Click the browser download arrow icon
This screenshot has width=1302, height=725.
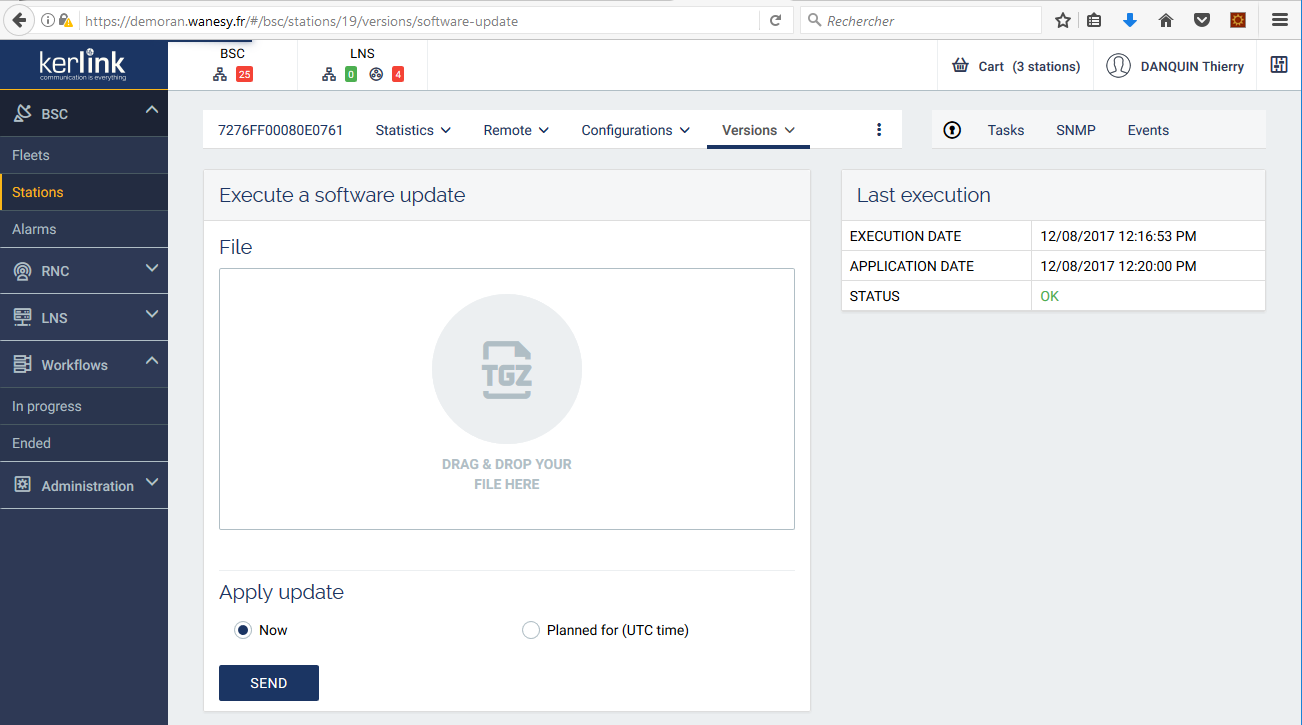(x=1130, y=20)
